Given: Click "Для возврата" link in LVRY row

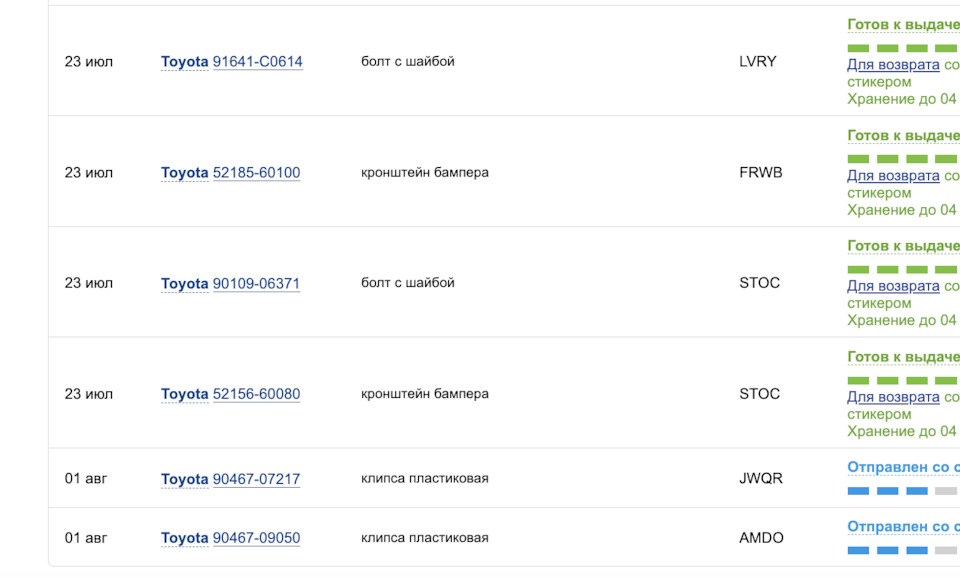Looking at the screenshot, I should pos(893,65).
